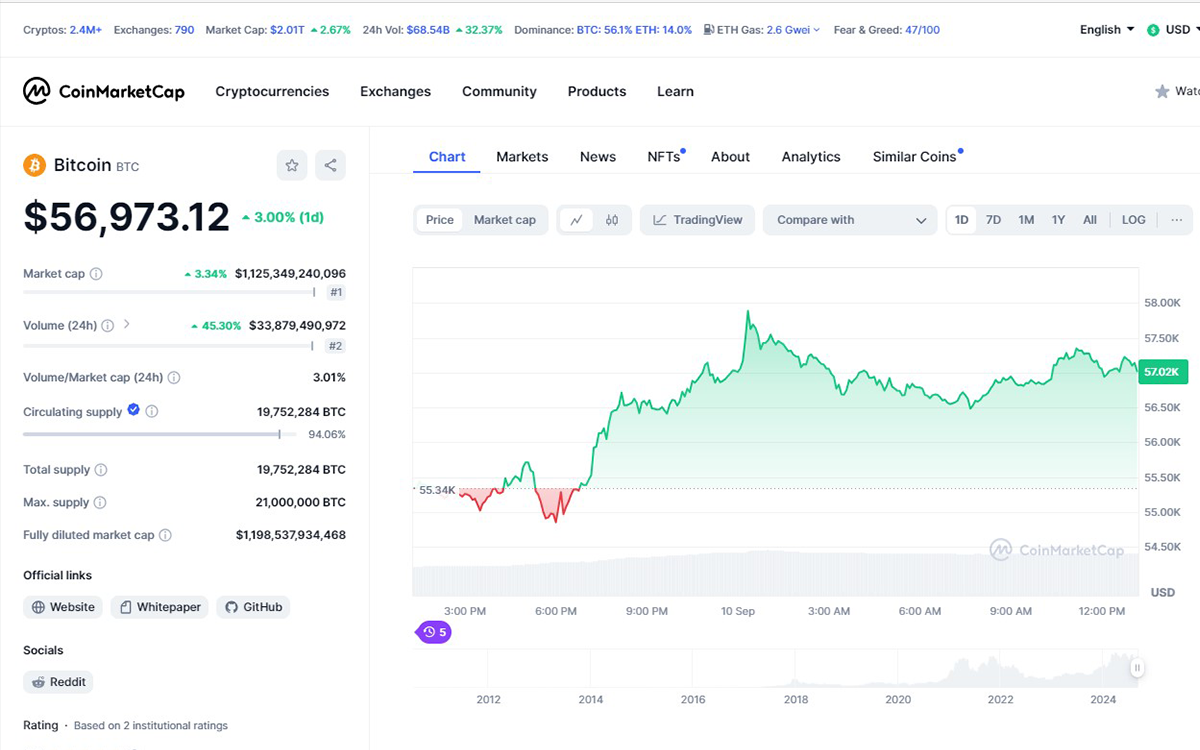This screenshot has width=1200, height=750.
Task: Open Exchanges nav menu
Action: pyautogui.click(x=395, y=91)
